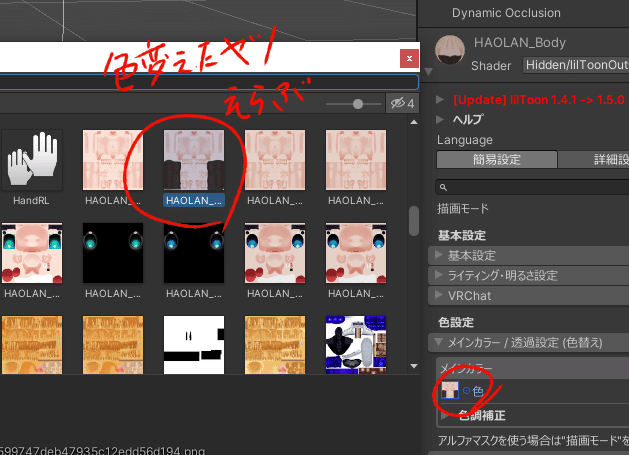Click the HAOLAN_Body material name
The image size is (629, 455).
click(x=519, y=43)
